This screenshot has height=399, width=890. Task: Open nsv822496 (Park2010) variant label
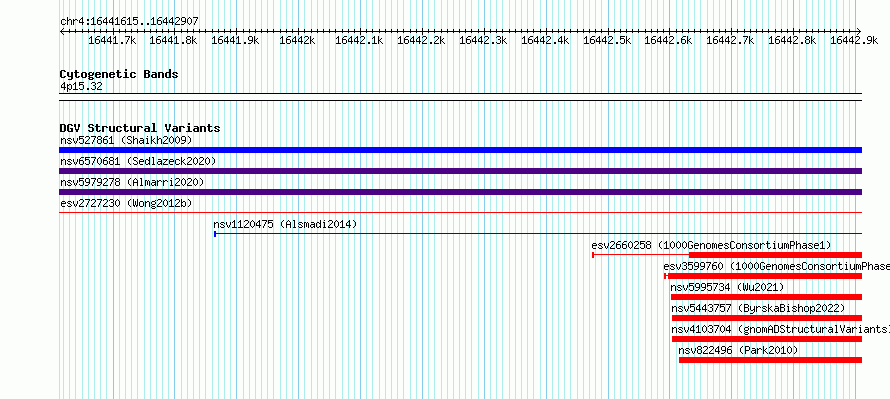point(738,350)
